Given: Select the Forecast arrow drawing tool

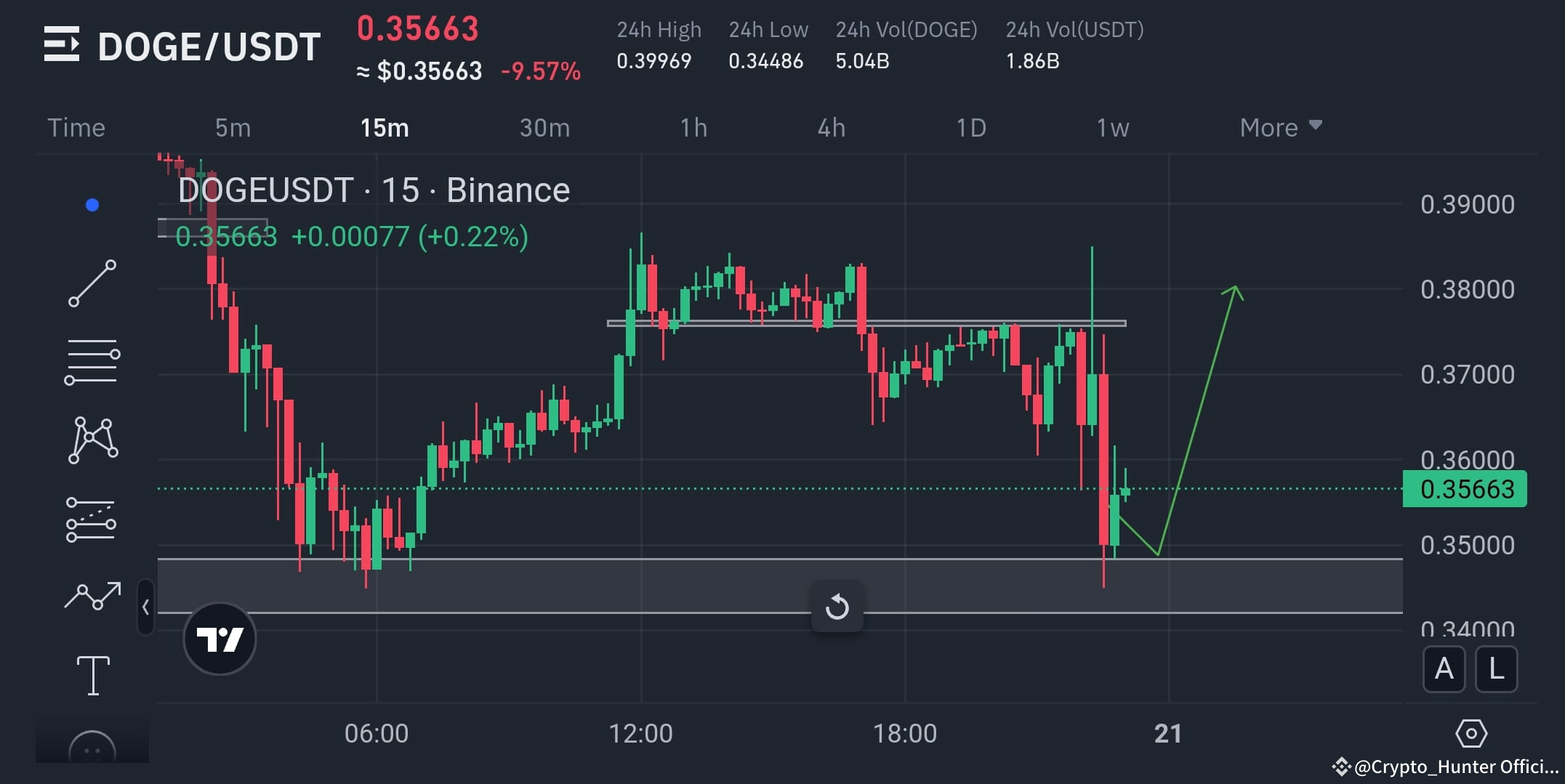Looking at the screenshot, I should click(94, 597).
